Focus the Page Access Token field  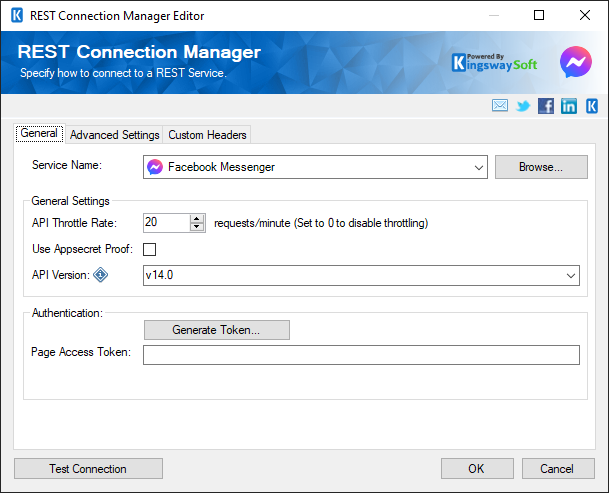[361, 355]
